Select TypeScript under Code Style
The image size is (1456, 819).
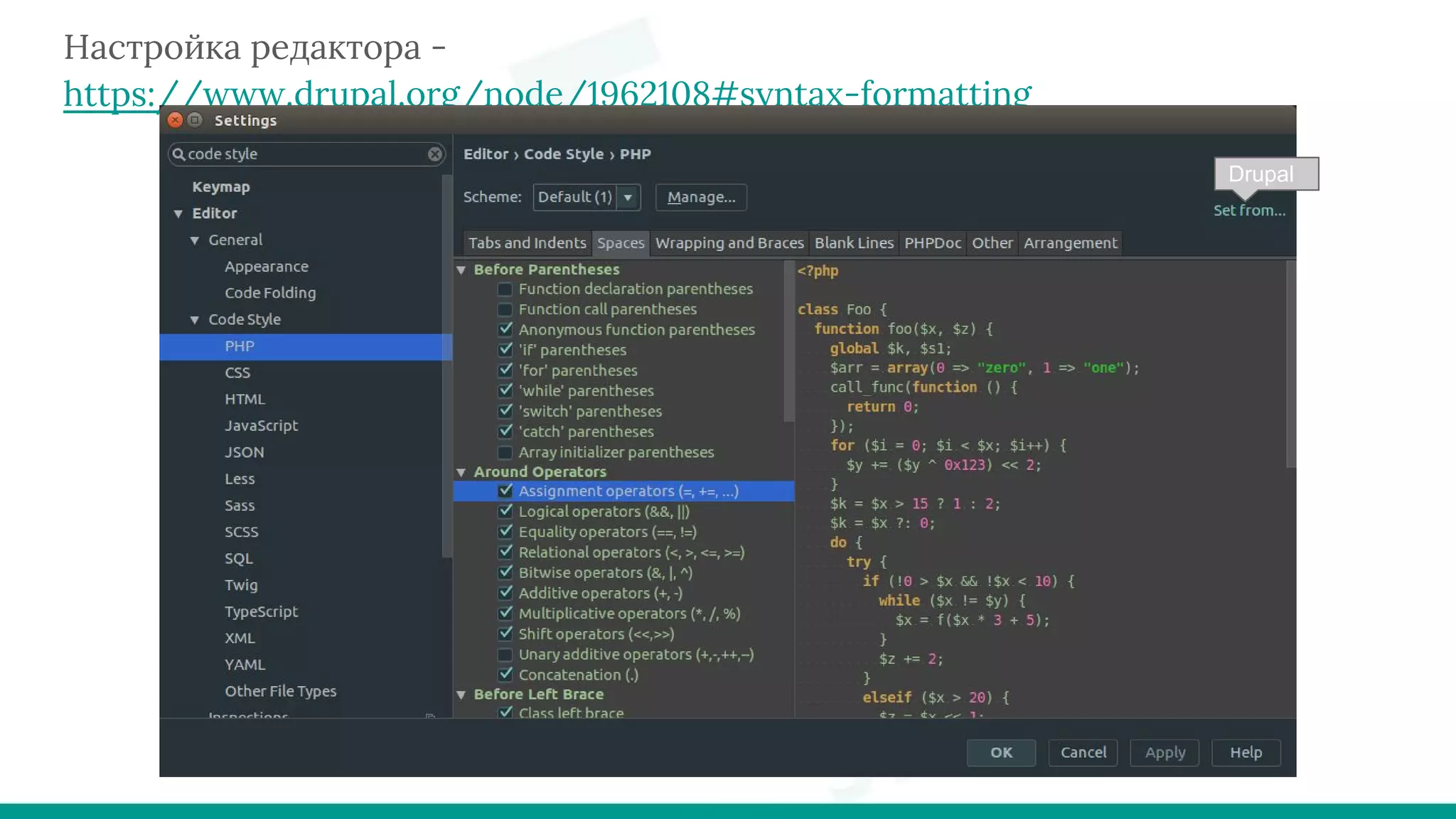point(262,612)
